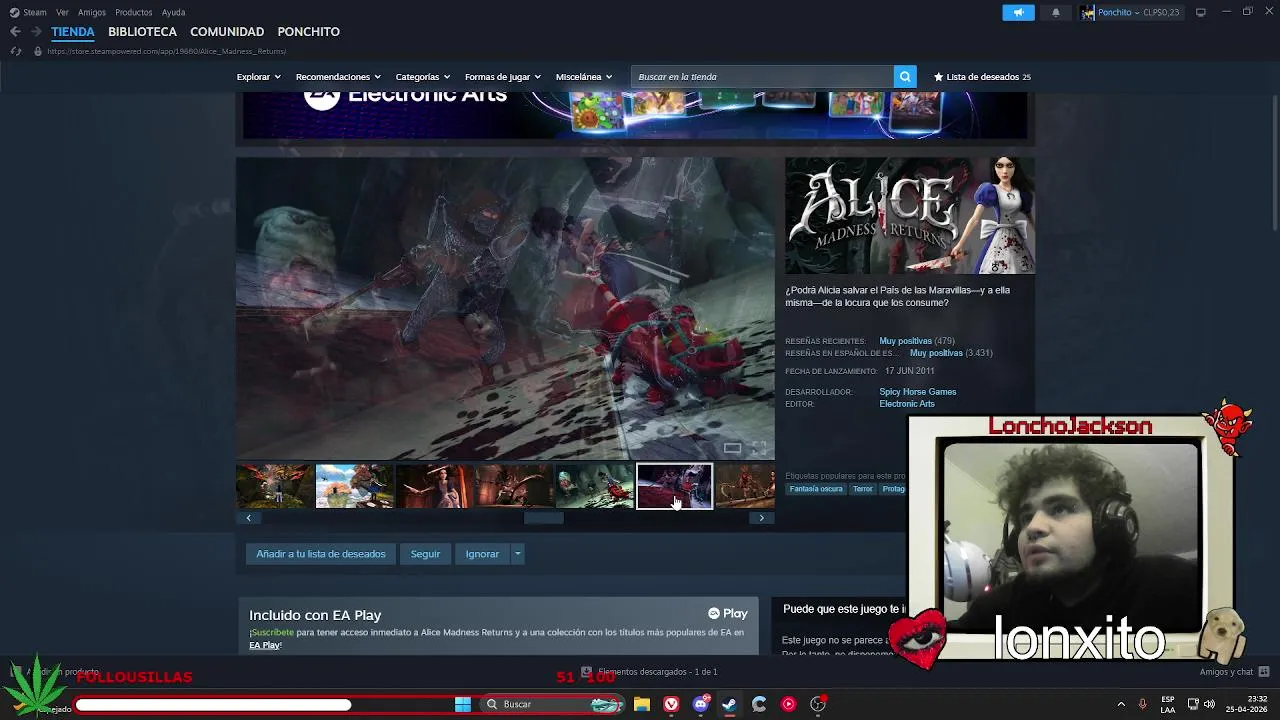This screenshot has height=720, width=1280.
Task: Switch to Big Picture mode icon
Action: [1201, 12]
